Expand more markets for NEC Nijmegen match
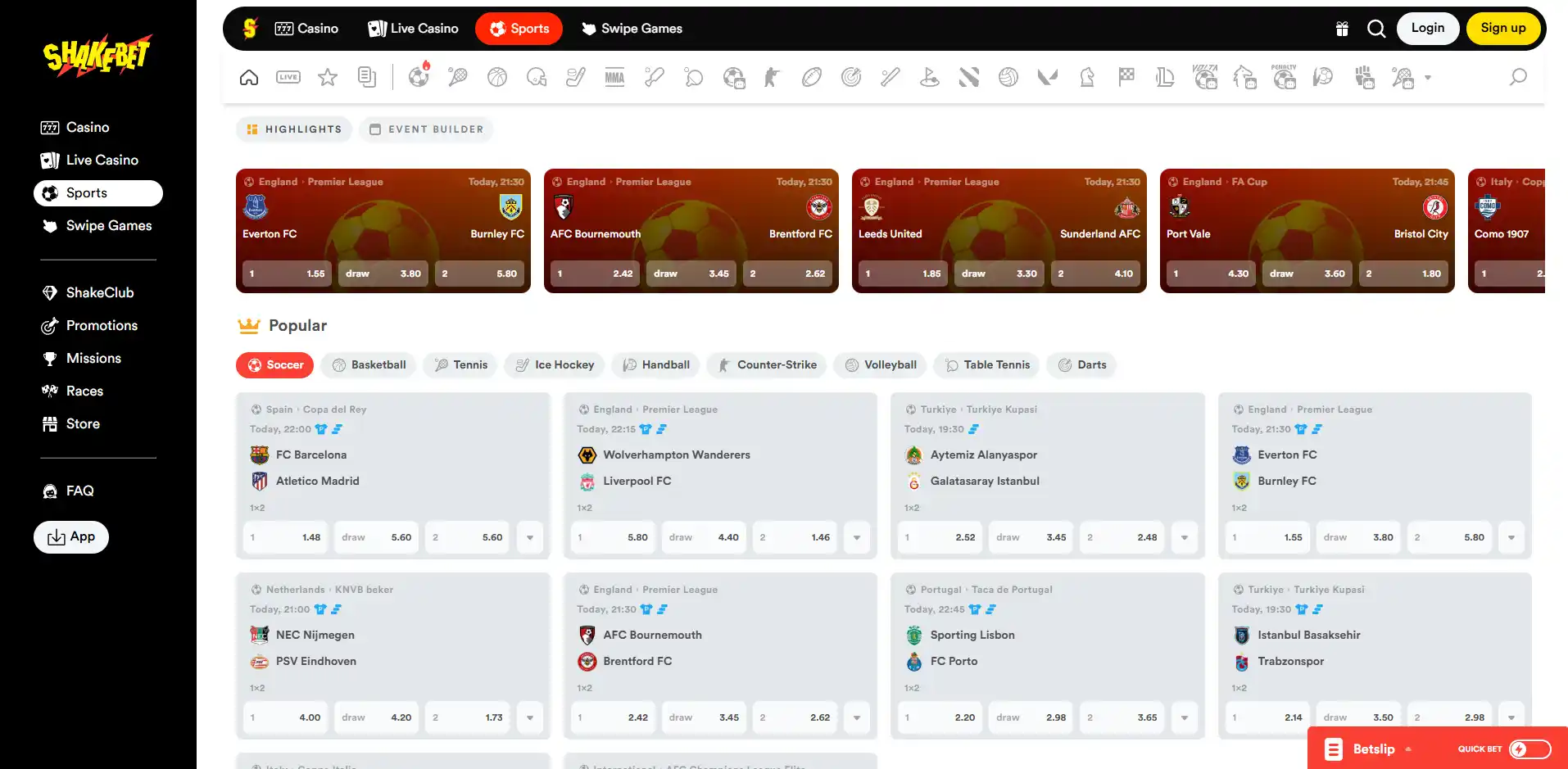 point(530,717)
